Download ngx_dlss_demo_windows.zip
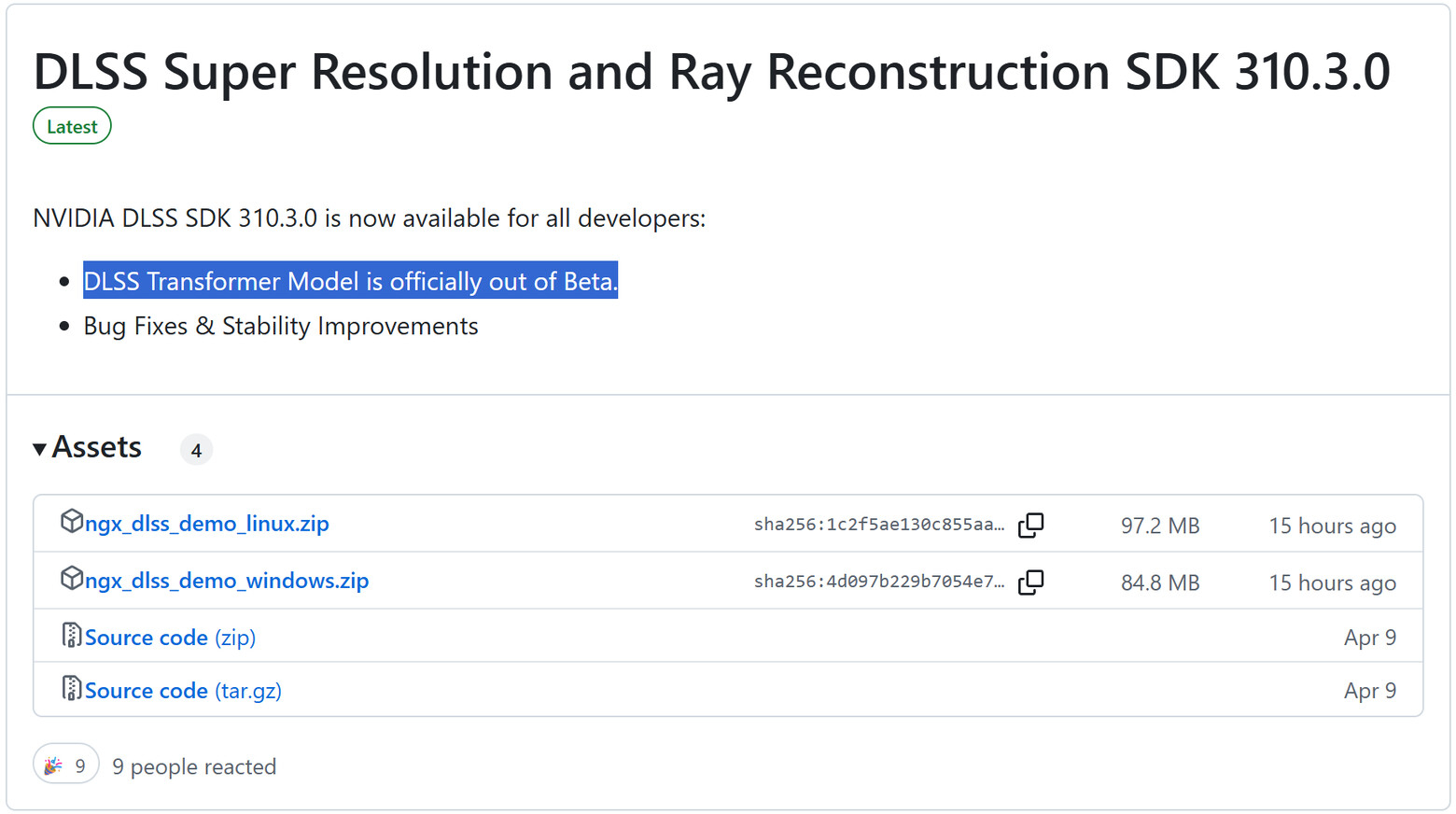 coord(227,581)
